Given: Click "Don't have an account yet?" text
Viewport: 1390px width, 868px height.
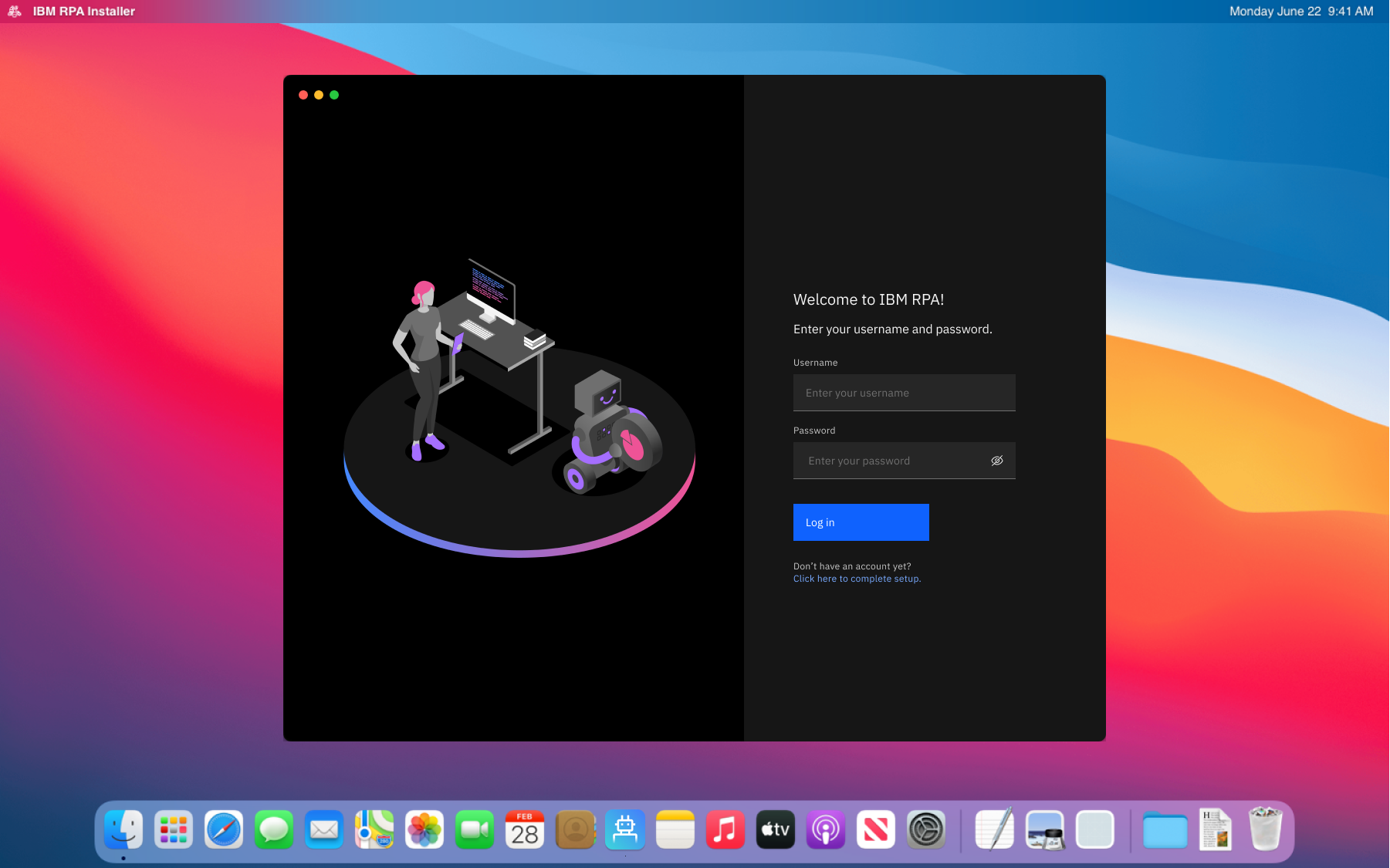Looking at the screenshot, I should click(852, 566).
